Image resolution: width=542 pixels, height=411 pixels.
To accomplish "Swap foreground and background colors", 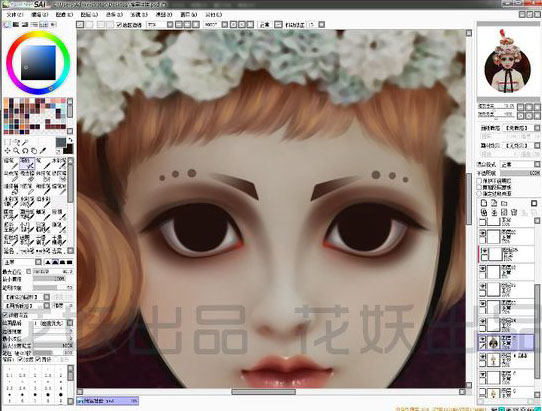I will [71, 140].
